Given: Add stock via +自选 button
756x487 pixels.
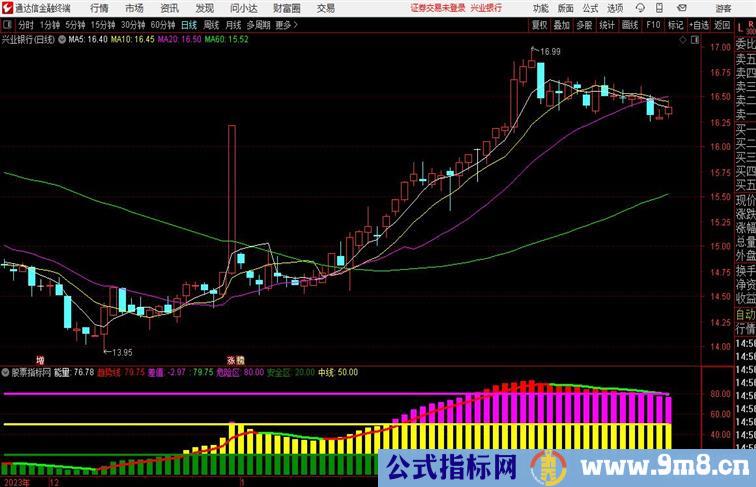Looking at the screenshot, I should 699,25.
